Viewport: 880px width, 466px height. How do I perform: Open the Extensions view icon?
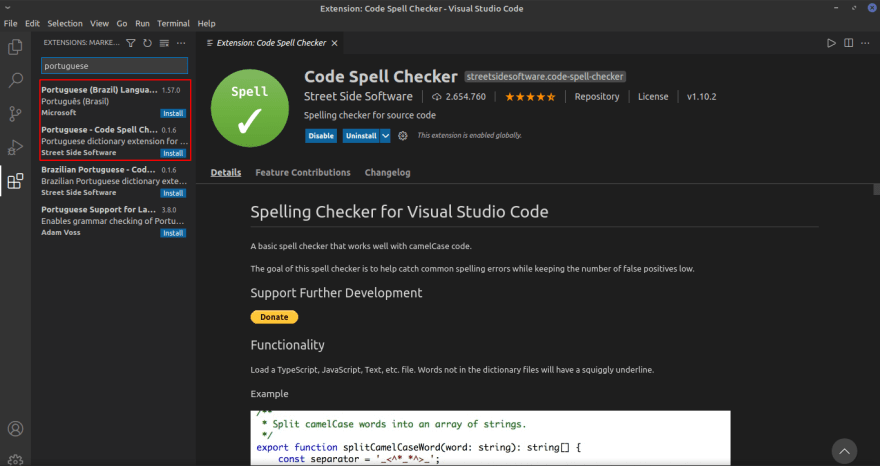click(15, 181)
